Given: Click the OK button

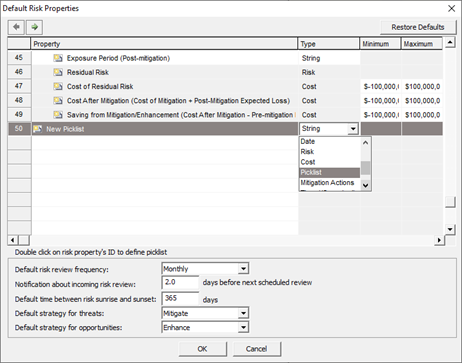Looking at the screenshot, I should pos(202,349).
